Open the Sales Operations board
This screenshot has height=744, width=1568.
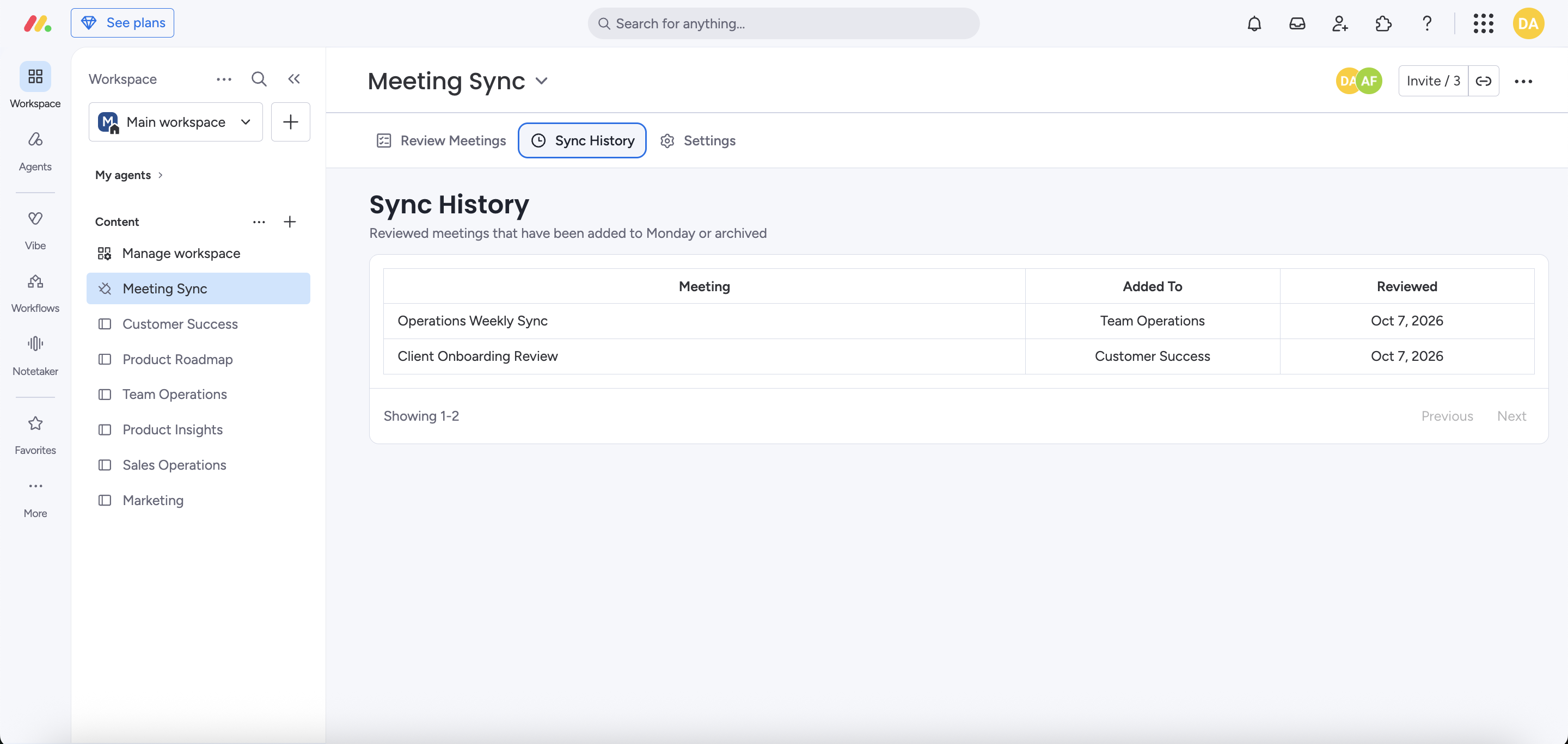pyautogui.click(x=198, y=465)
